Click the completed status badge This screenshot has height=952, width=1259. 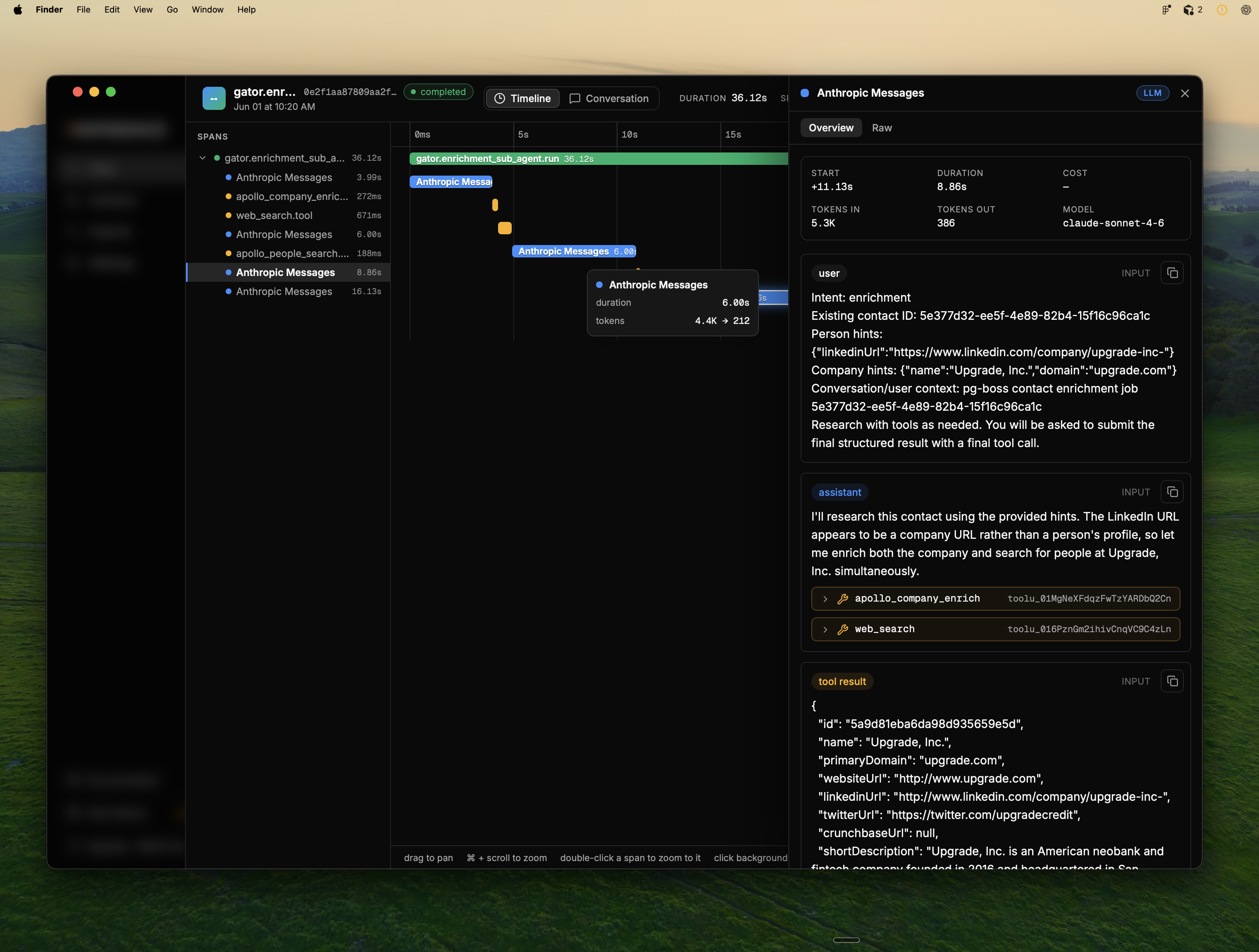(x=438, y=92)
